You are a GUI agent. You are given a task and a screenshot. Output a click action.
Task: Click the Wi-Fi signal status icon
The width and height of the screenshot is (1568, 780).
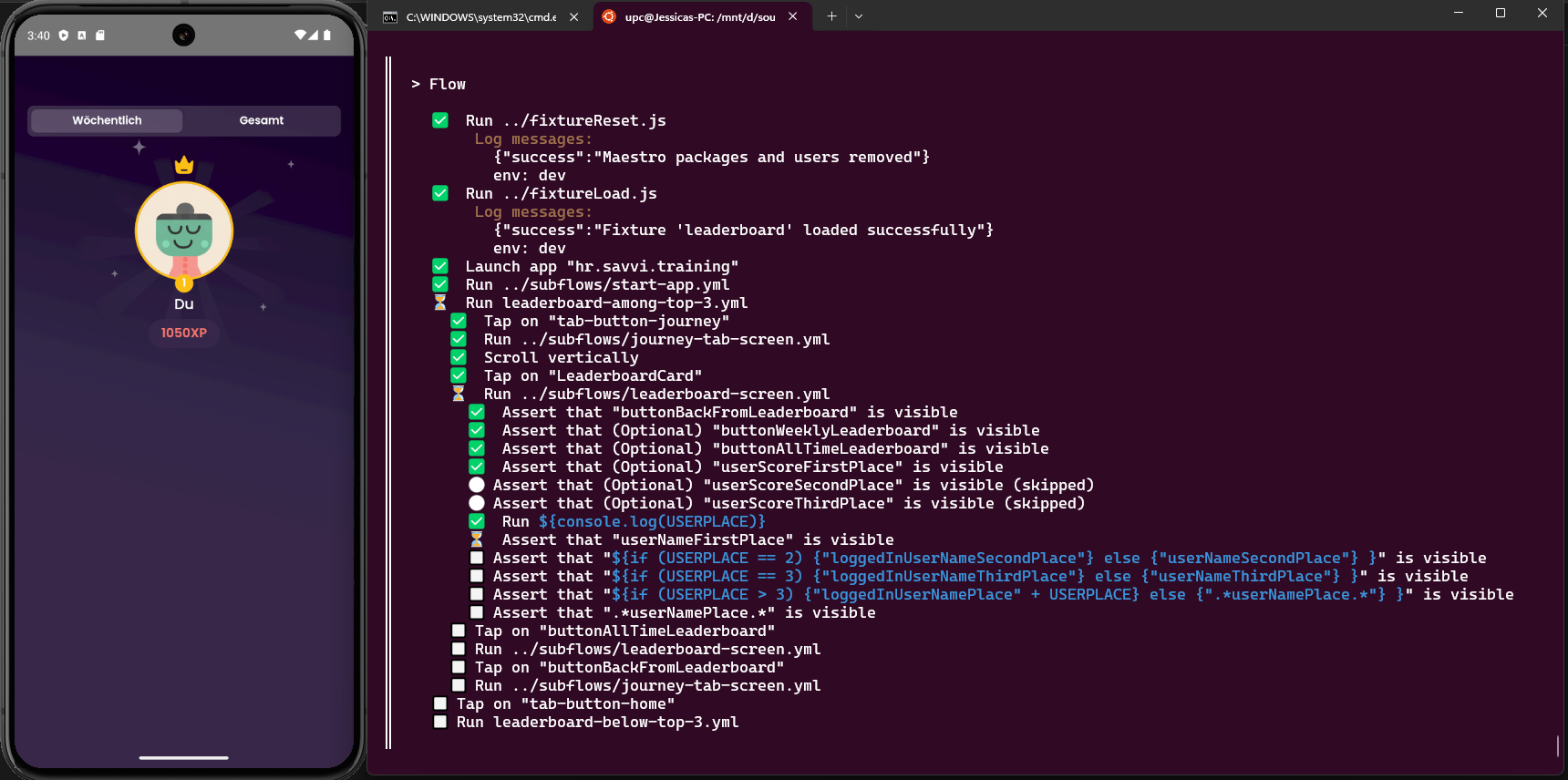coord(300,36)
